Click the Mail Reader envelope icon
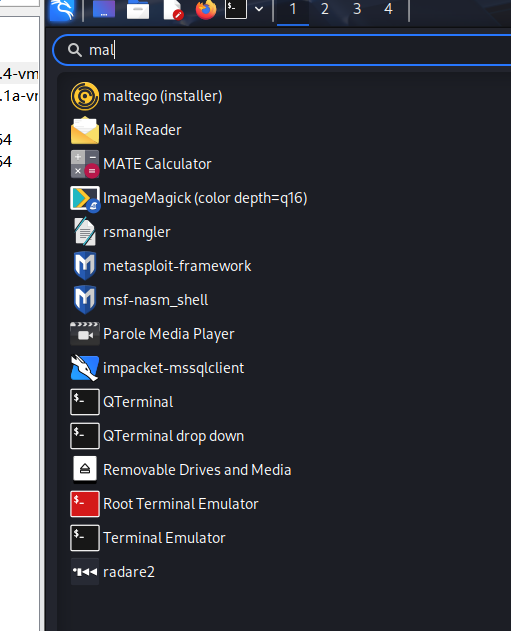The width and height of the screenshot is (511, 631). pos(85,130)
